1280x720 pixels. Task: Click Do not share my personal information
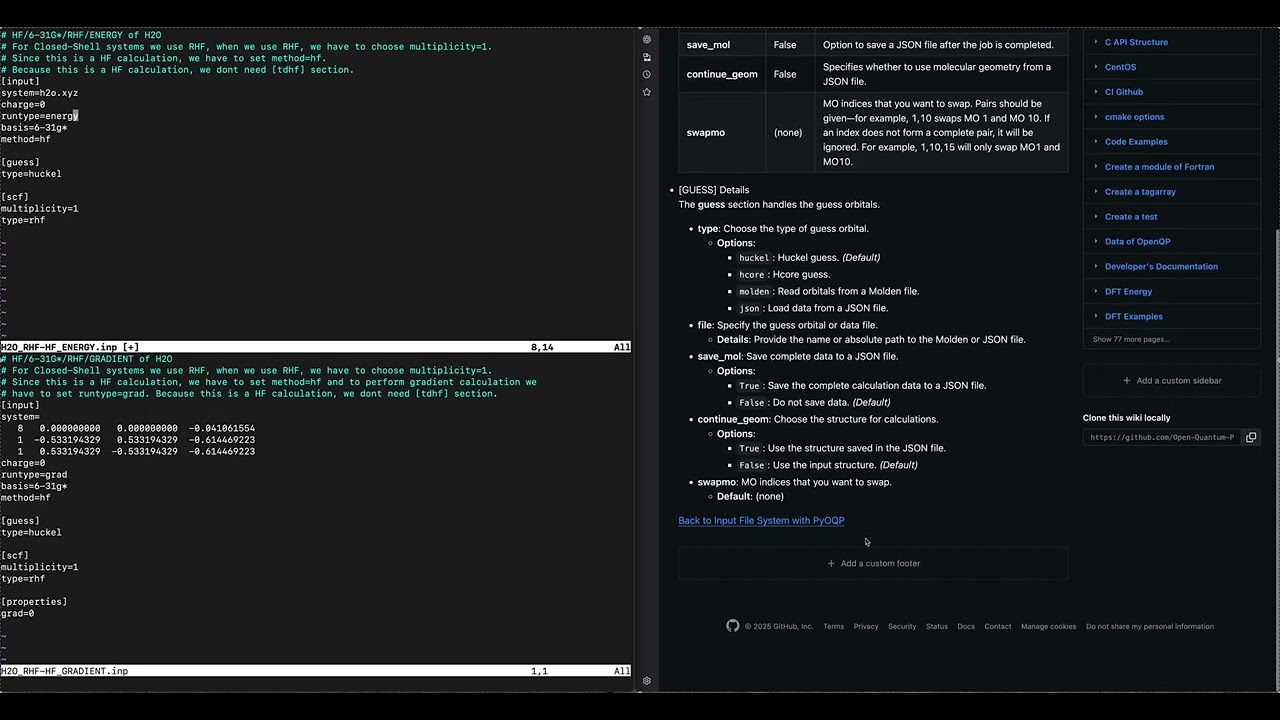point(1150,627)
